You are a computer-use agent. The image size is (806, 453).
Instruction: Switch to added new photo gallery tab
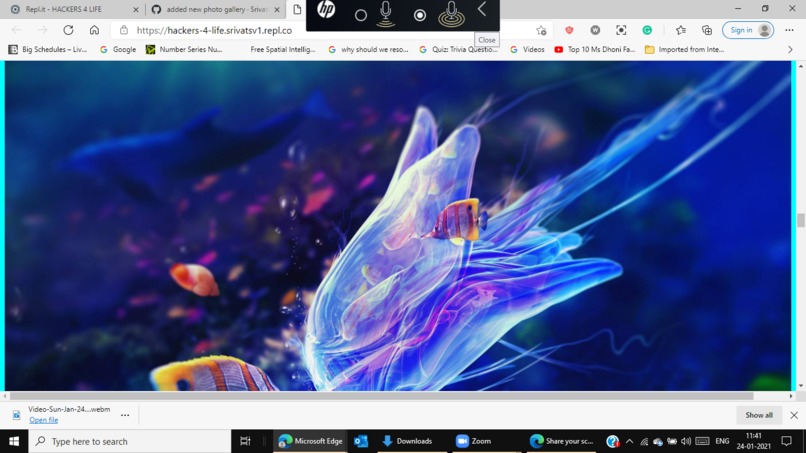tap(216, 9)
